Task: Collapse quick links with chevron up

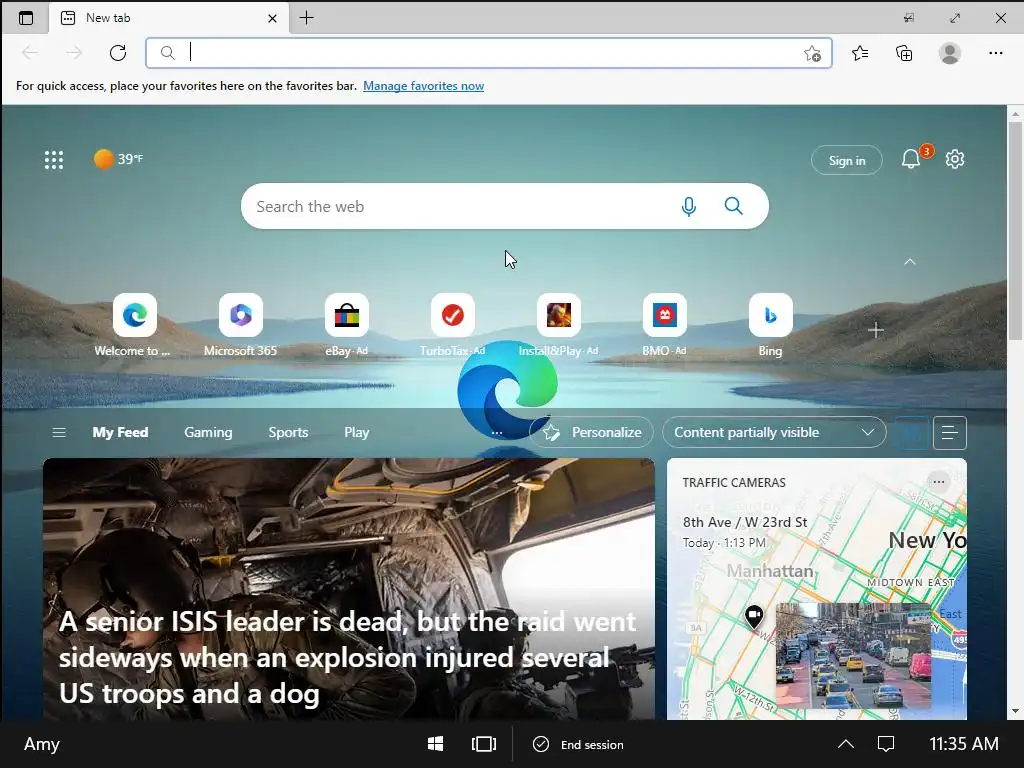Action: 910,262
